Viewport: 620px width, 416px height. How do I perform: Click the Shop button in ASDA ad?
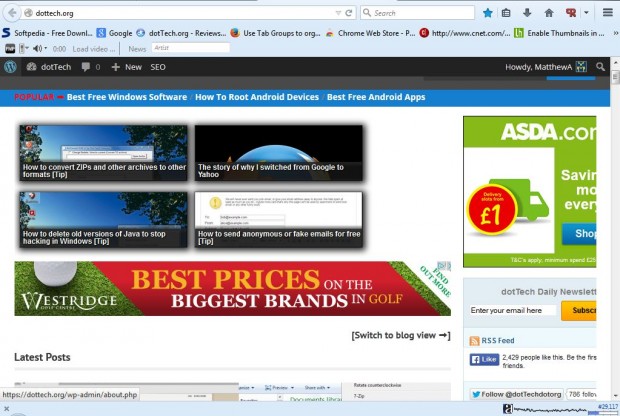(x=579, y=234)
